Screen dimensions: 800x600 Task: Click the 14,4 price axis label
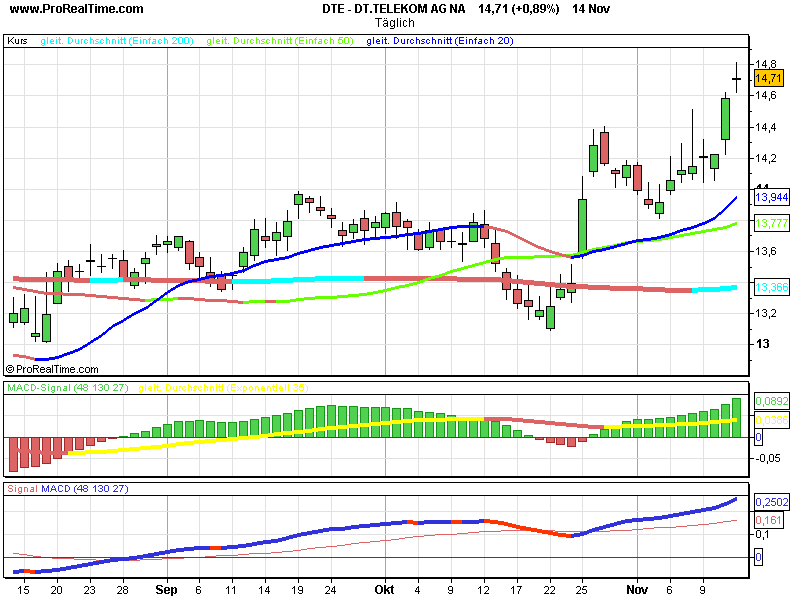[765, 127]
